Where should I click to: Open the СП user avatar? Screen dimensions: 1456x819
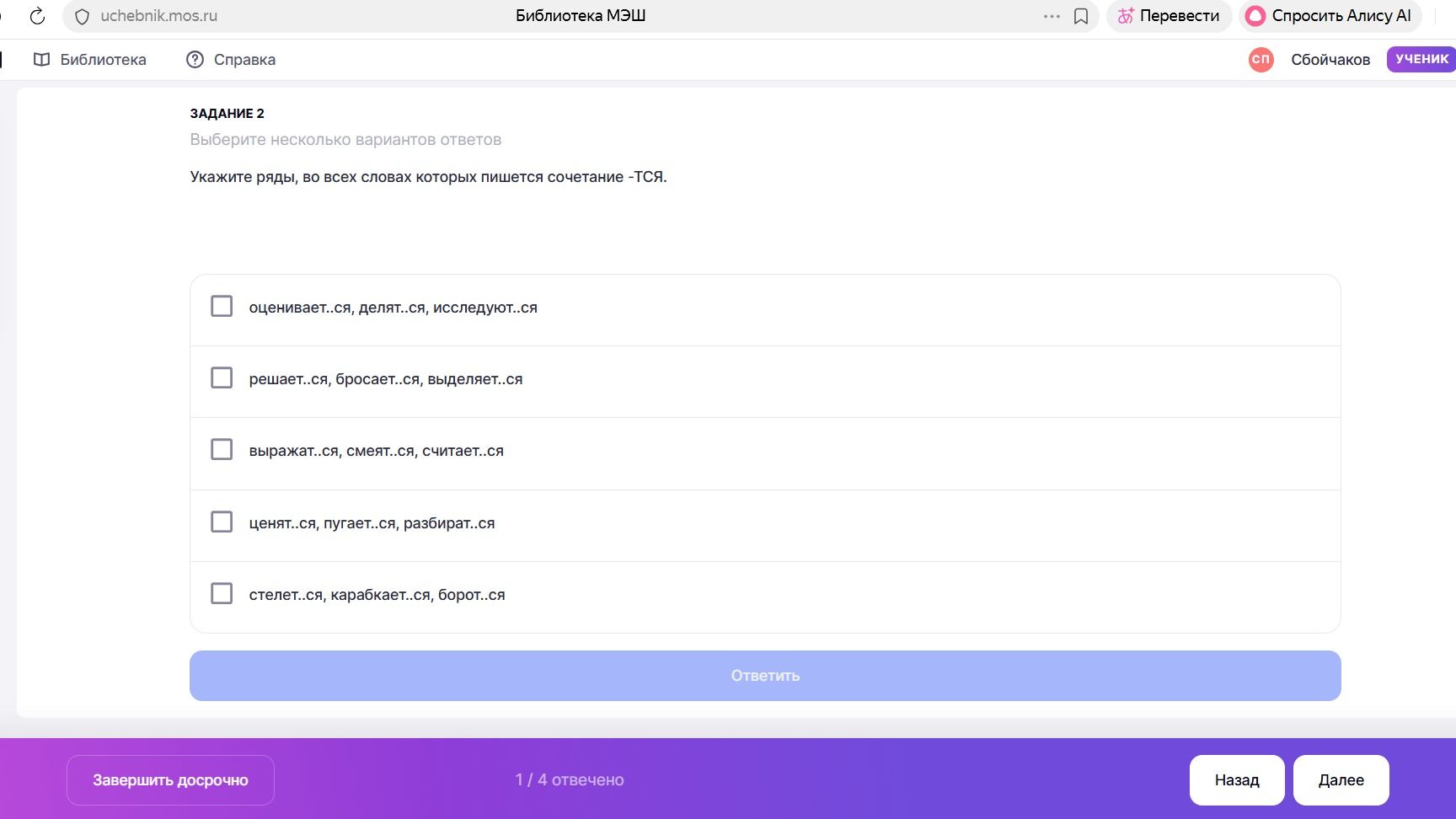1261,59
